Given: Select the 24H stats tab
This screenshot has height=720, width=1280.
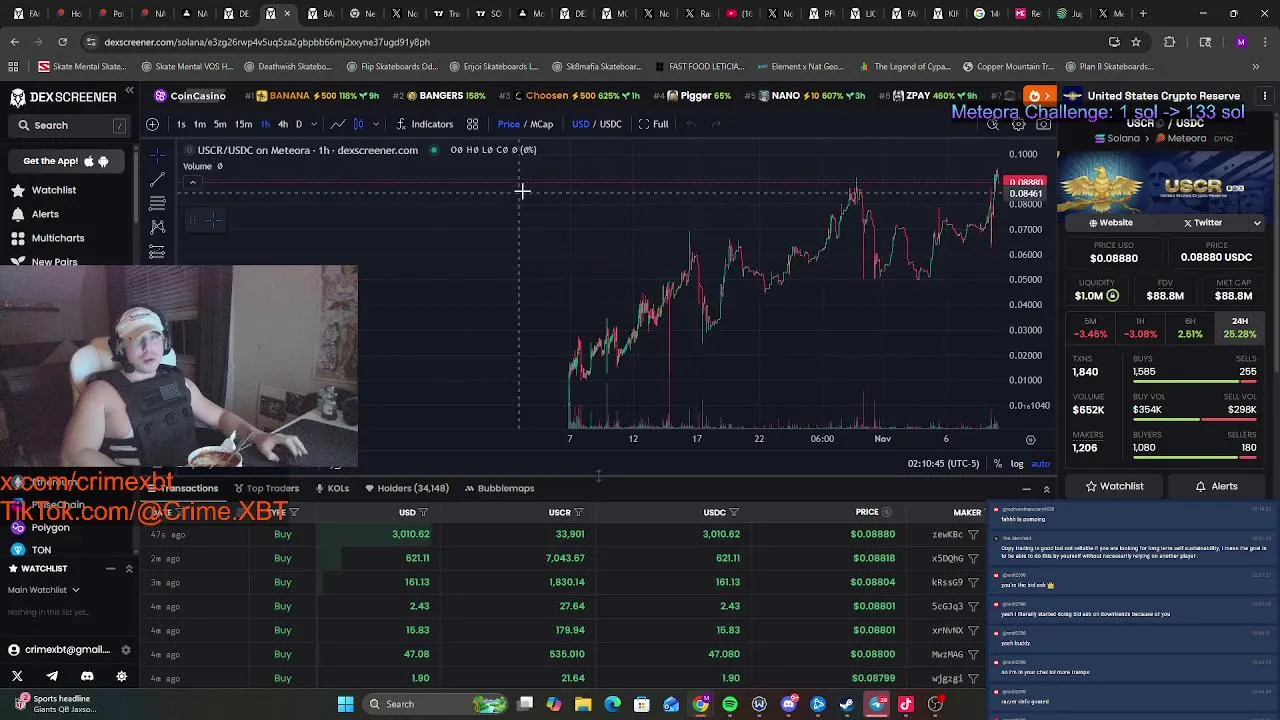Looking at the screenshot, I should tap(1240, 328).
